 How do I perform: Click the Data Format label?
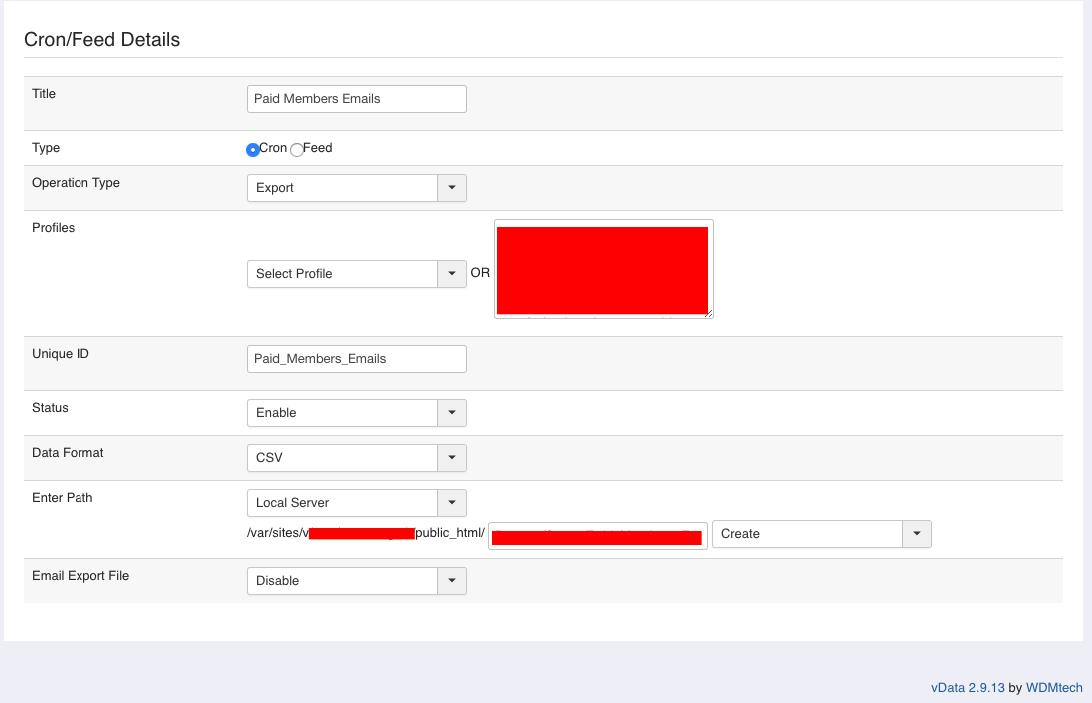68,453
